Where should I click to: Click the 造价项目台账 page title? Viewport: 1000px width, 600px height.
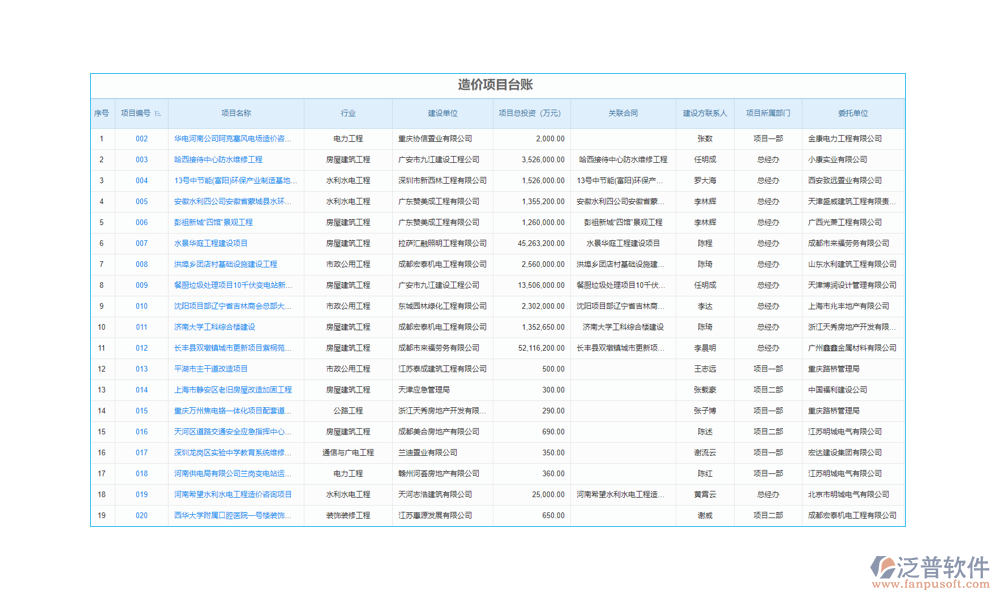(x=497, y=85)
